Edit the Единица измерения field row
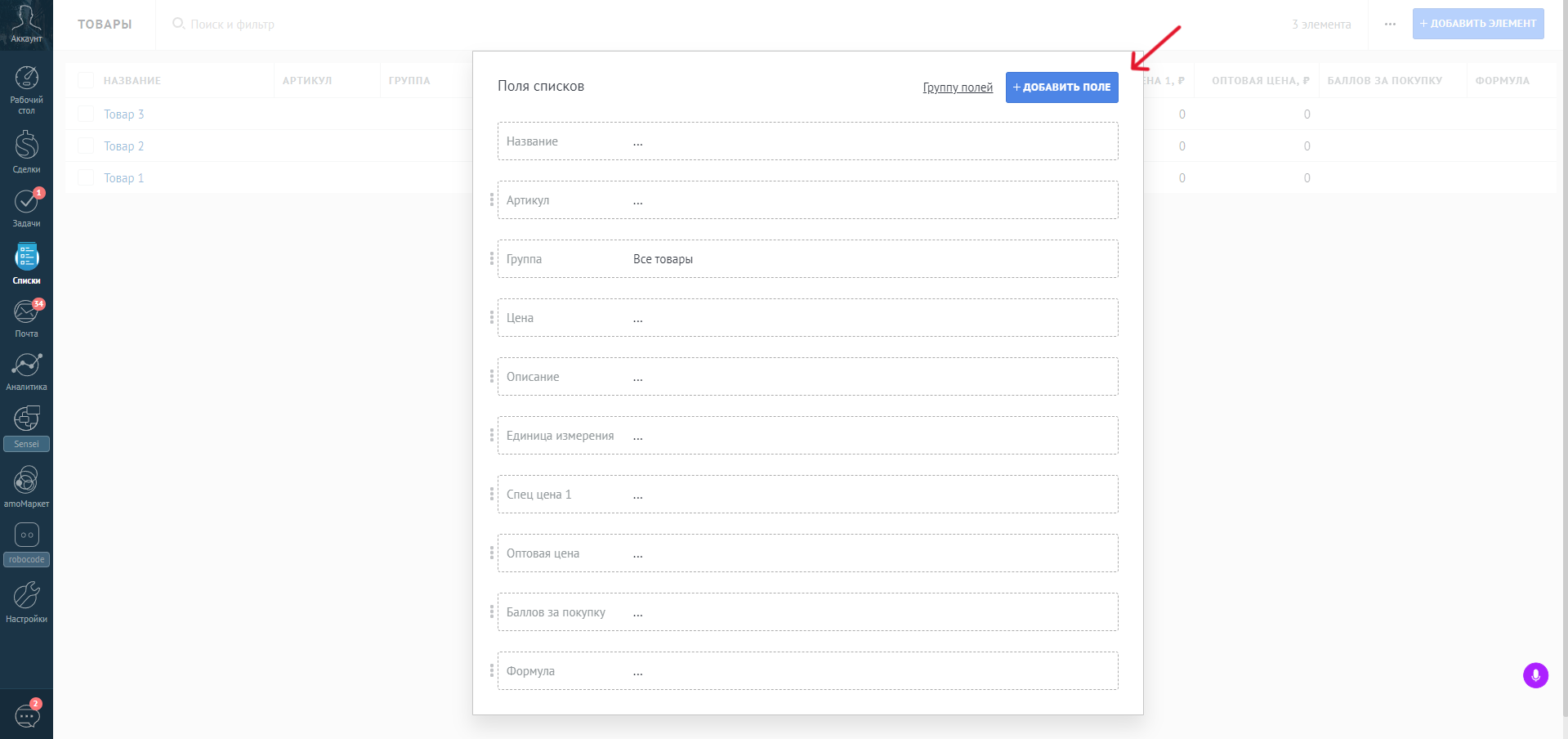 point(807,436)
